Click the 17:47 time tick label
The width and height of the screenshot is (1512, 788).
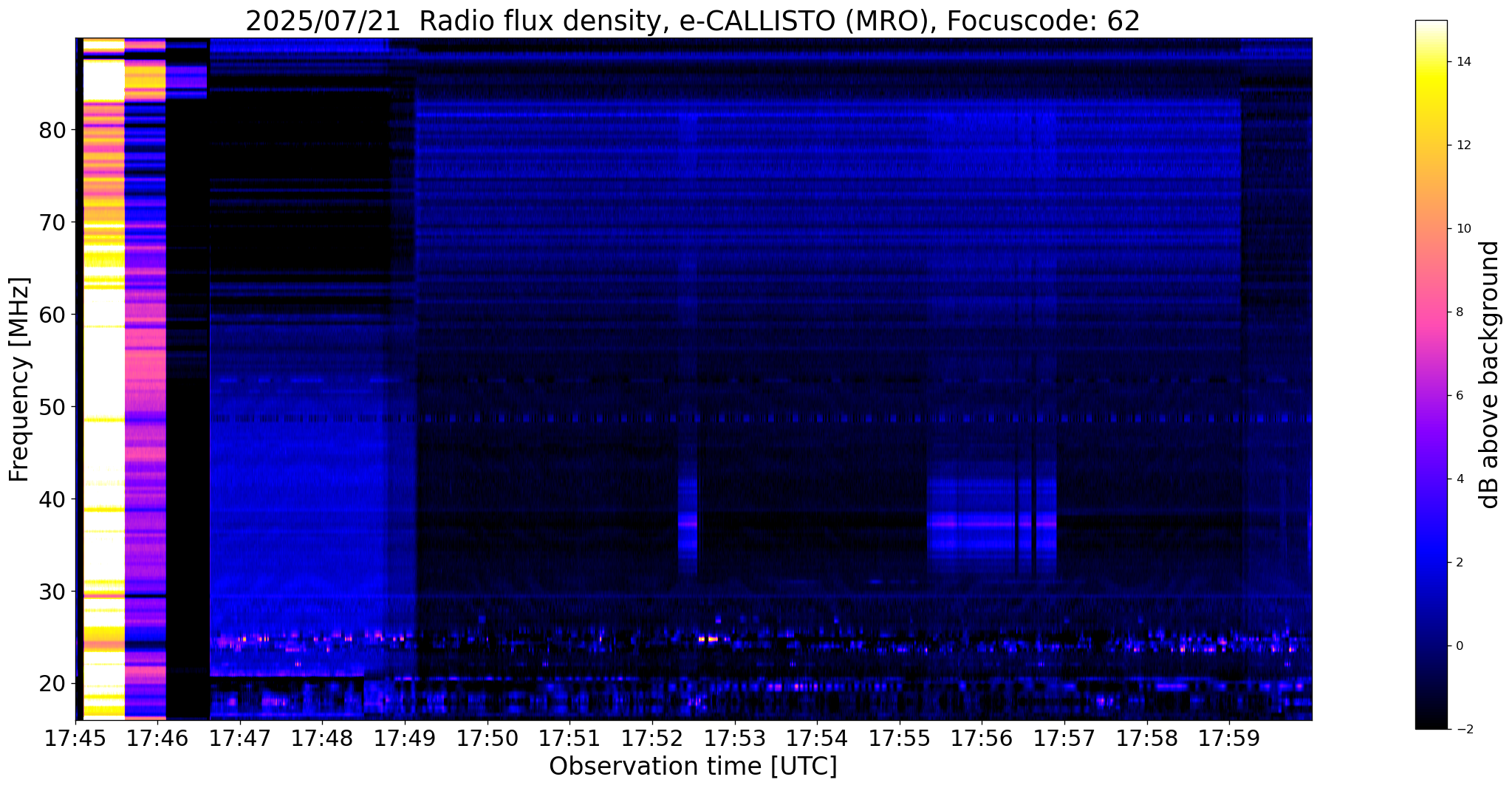240,739
